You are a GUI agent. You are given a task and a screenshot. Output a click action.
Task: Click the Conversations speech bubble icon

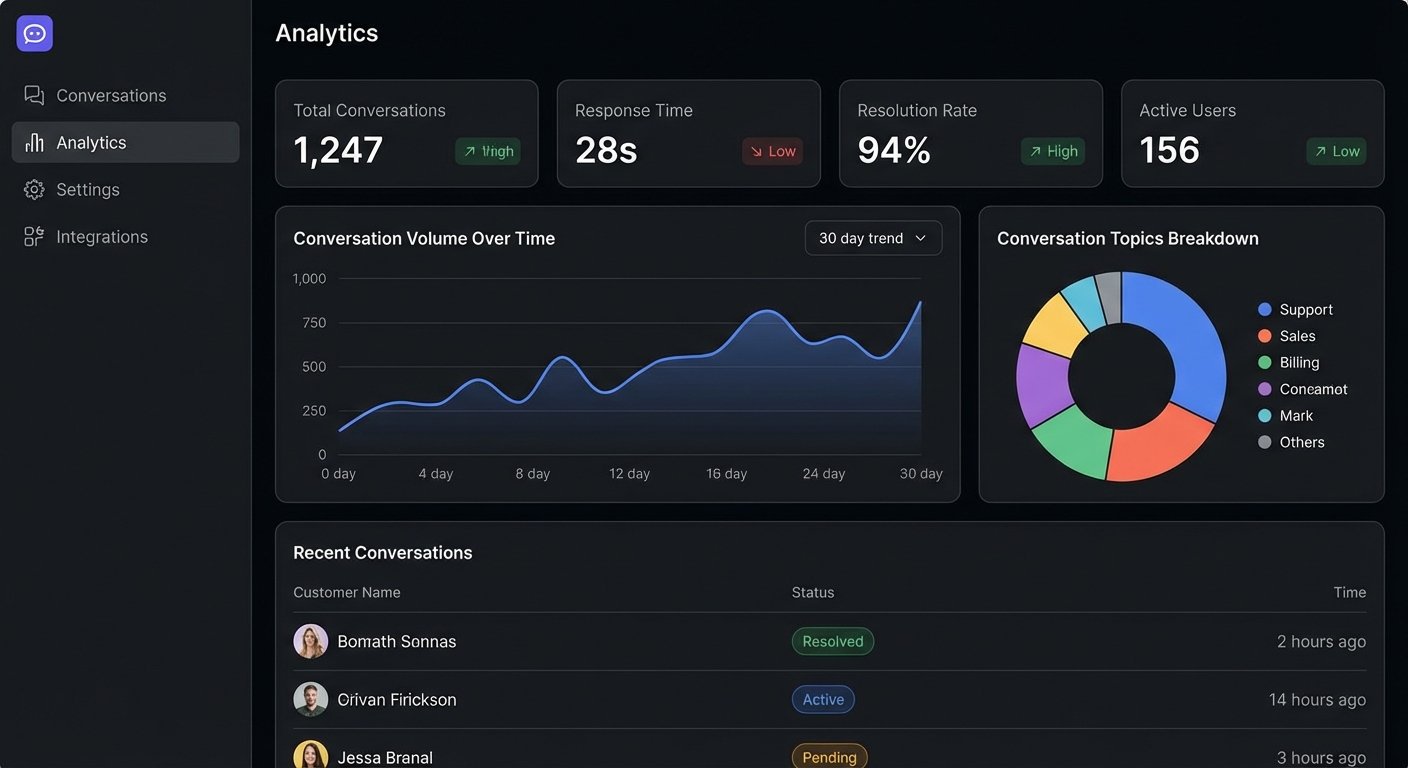pyautogui.click(x=34, y=96)
